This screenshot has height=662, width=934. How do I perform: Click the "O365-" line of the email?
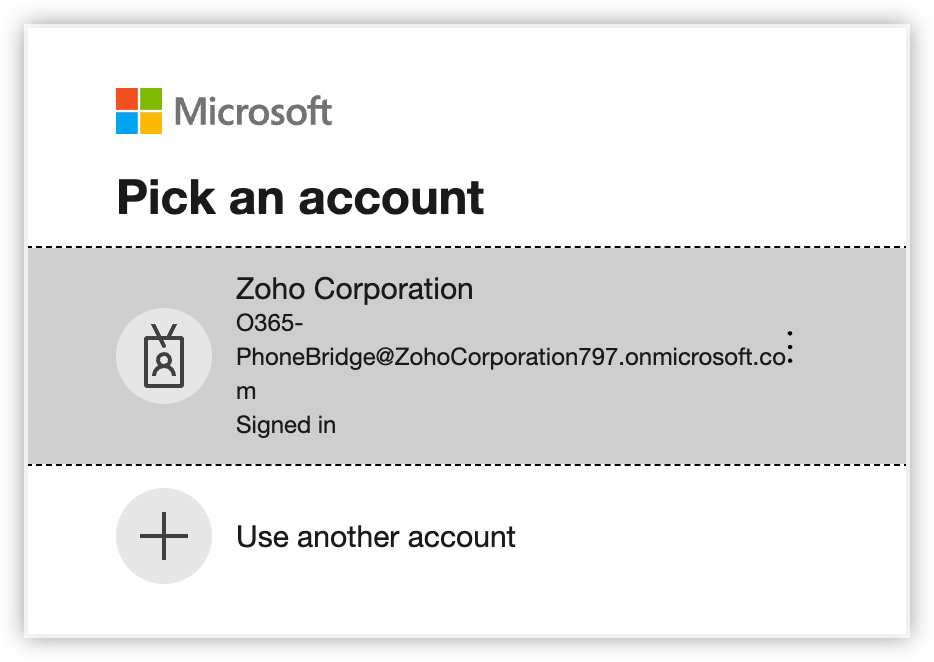pyautogui.click(x=269, y=324)
